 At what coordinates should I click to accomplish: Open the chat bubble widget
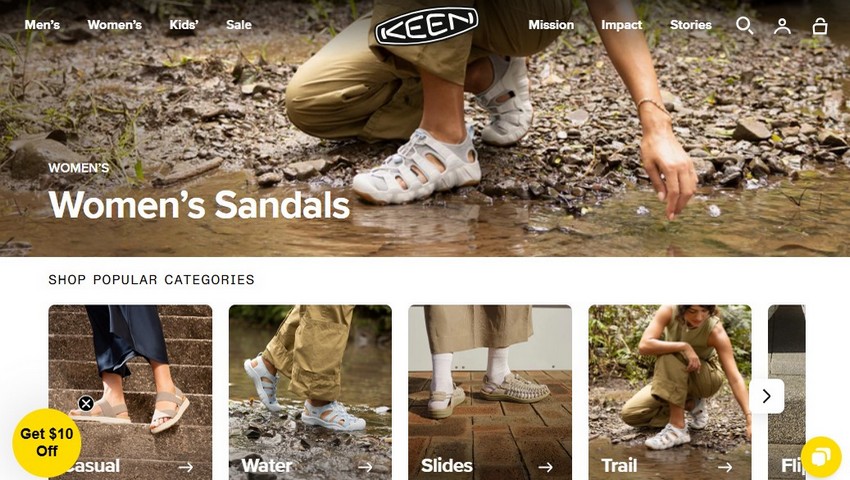pos(821,457)
